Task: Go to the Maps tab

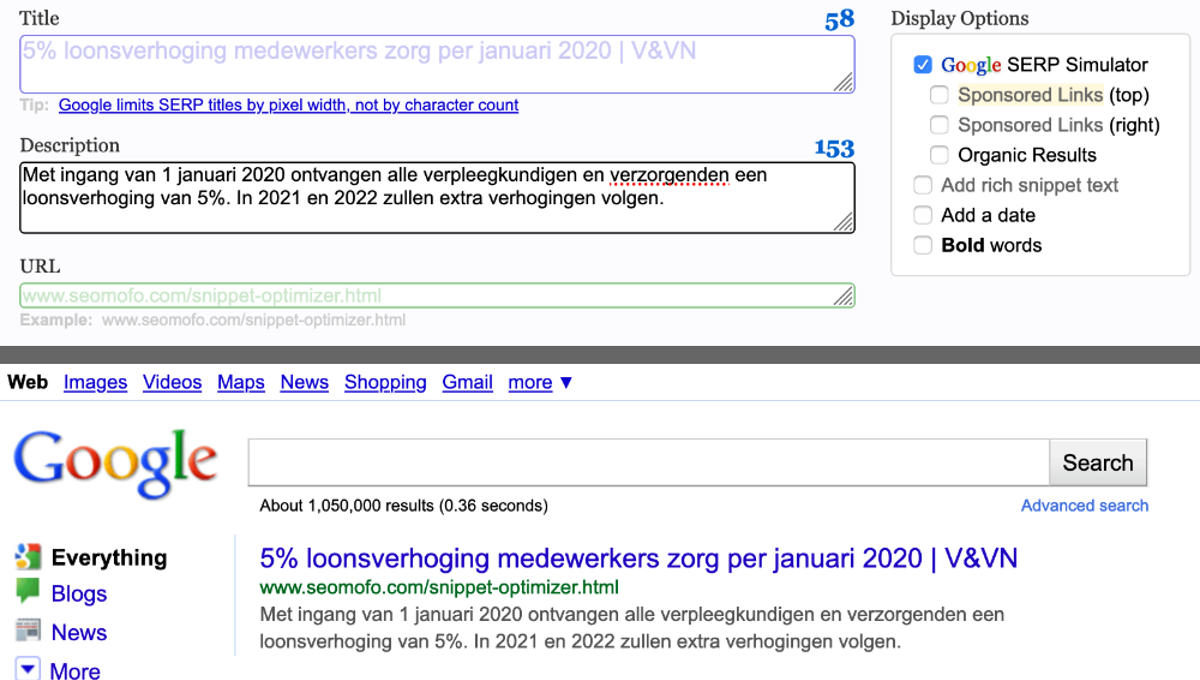Action: pyautogui.click(x=241, y=382)
